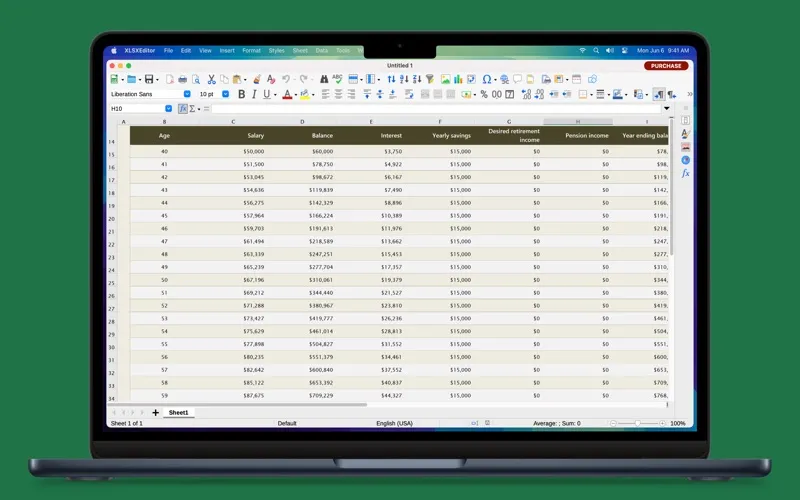Toggle Right-to-Left paragraph direction

tap(672, 94)
